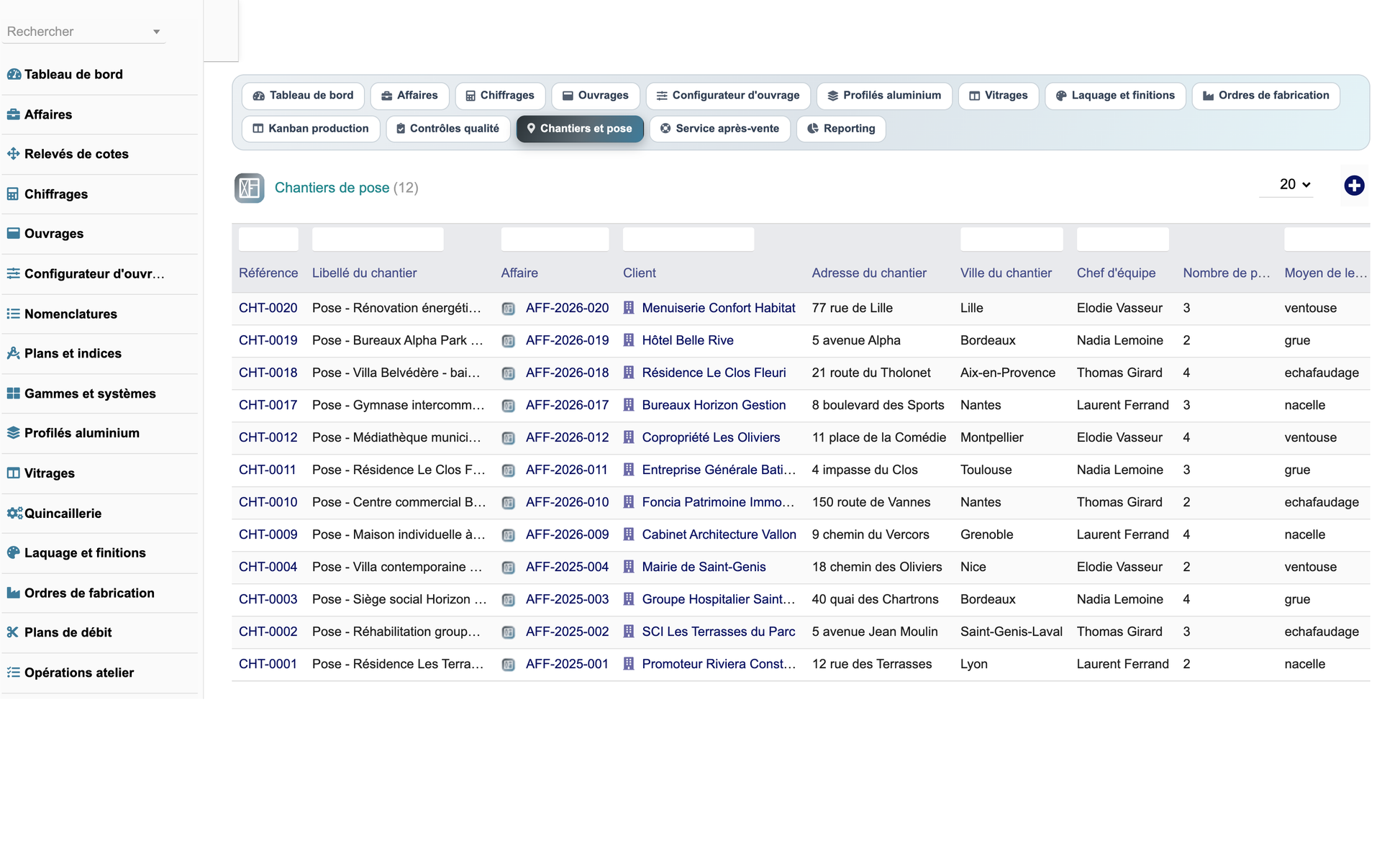The width and height of the screenshot is (1400, 866).
Task: Open the affaire icon beside AFF-2026-020
Action: point(508,309)
